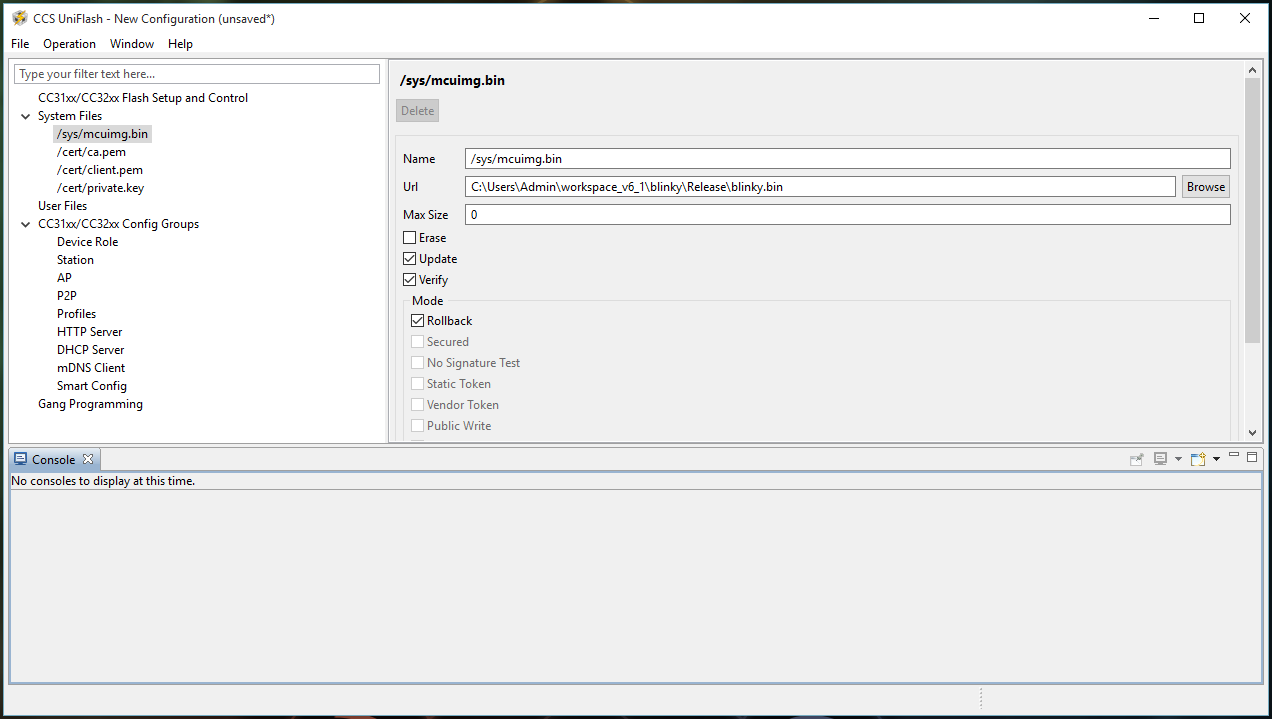Open the Open Console dropdown arrow
Viewport: 1272px width, 719px height.
coord(1216,460)
